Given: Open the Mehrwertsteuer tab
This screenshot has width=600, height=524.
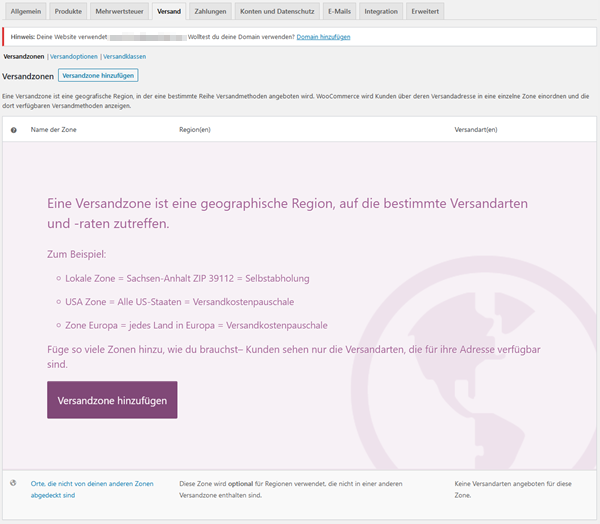Looking at the screenshot, I should coord(119,11).
